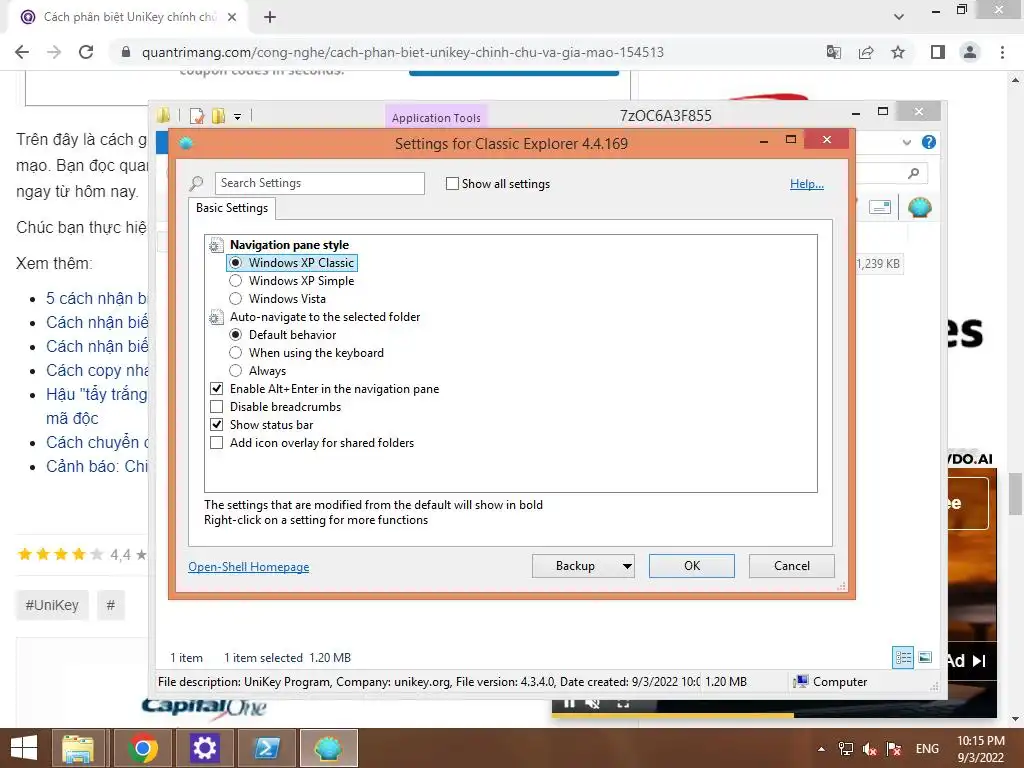The height and width of the screenshot is (768, 1024).
Task: Open the Google Translate icon in address bar
Action: pyautogui.click(x=834, y=52)
